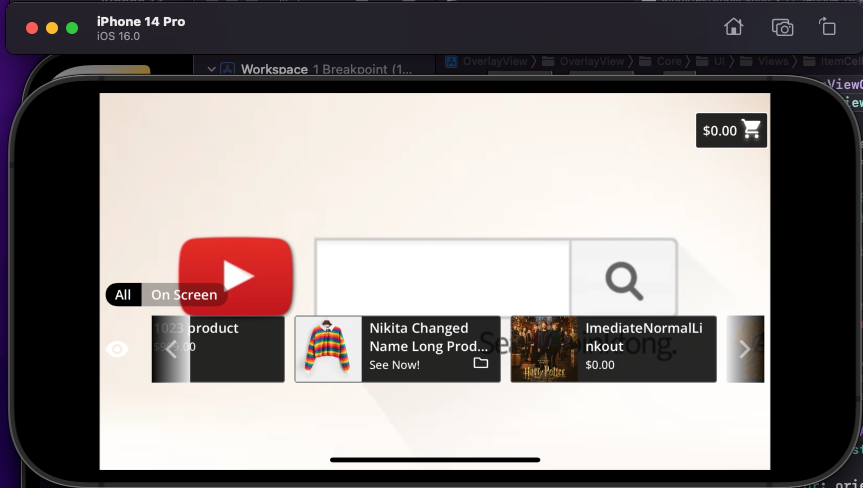Open the folder icon on Nikita product card

click(x=481, y=363)
